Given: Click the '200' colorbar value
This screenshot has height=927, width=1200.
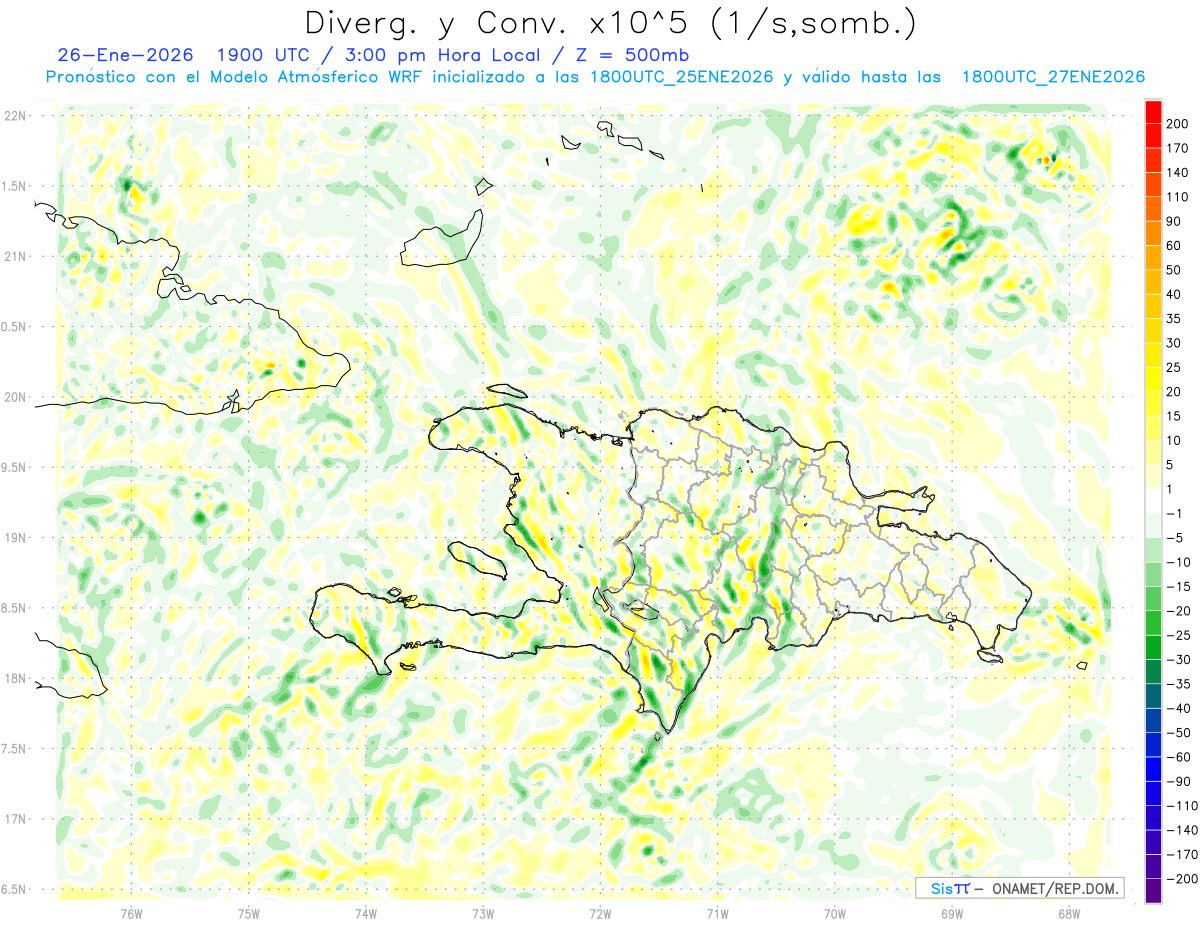Looking at the screenshot, I should click(1179, 123).
